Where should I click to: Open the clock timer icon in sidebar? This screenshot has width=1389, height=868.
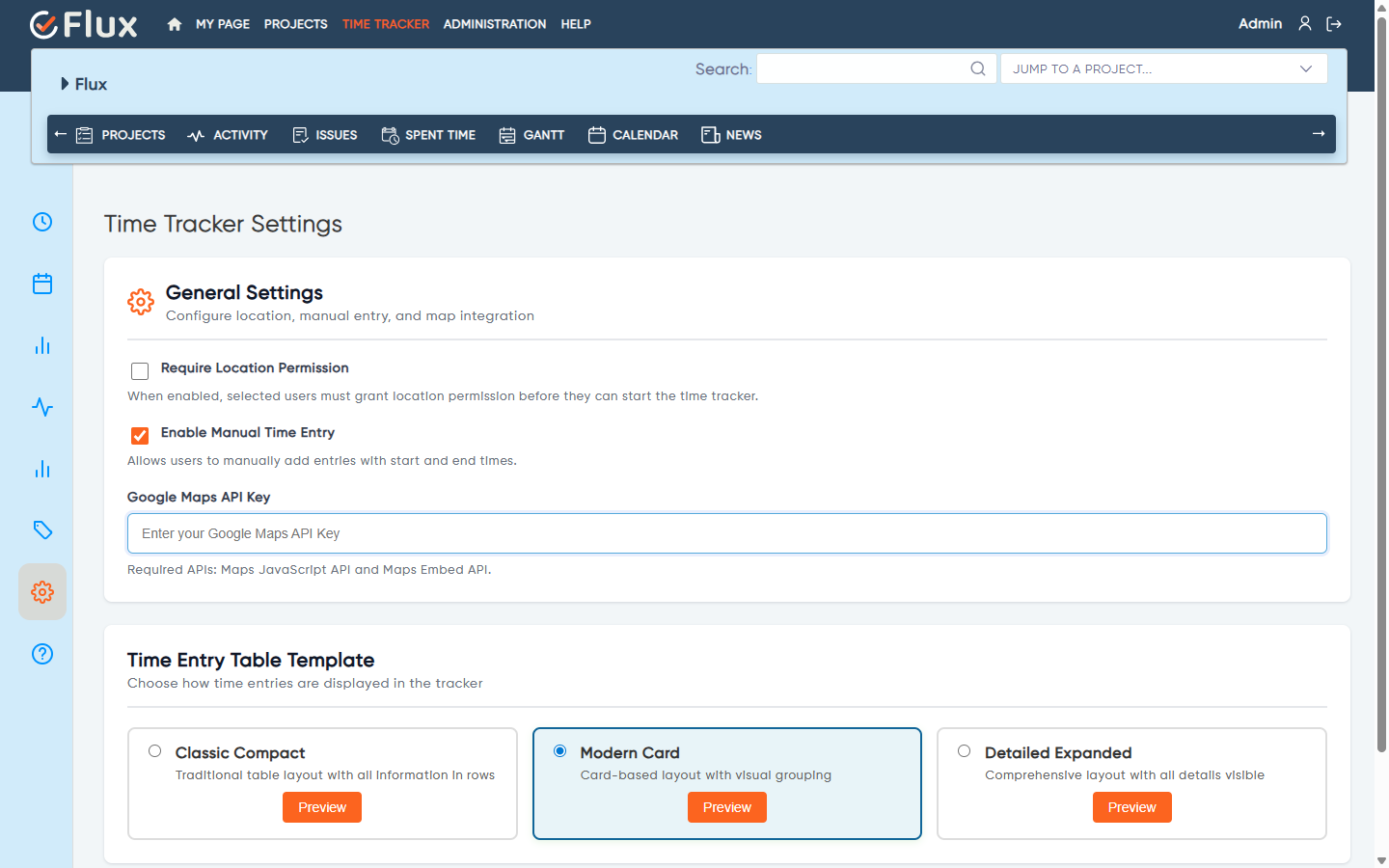tap(42, 222)
